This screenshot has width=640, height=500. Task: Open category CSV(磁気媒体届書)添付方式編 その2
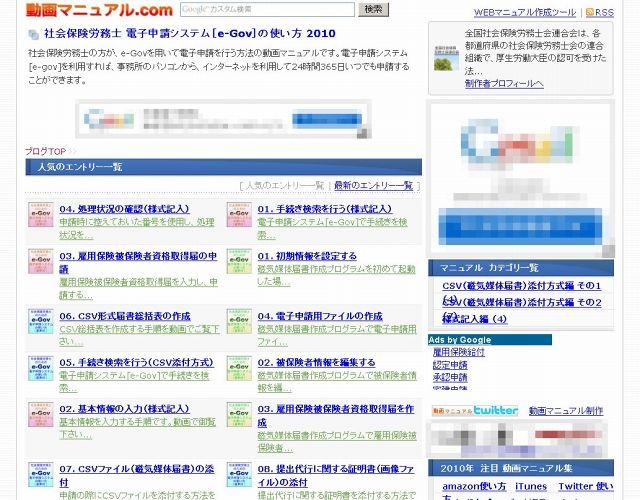point(521,302)
